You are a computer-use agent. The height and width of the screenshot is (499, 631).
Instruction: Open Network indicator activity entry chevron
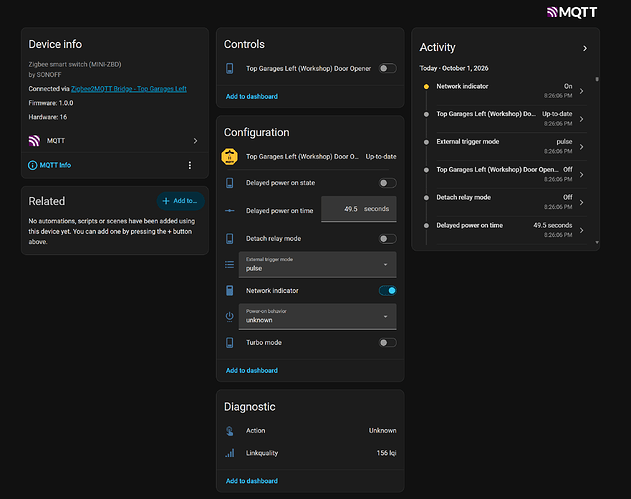[582, 91]
